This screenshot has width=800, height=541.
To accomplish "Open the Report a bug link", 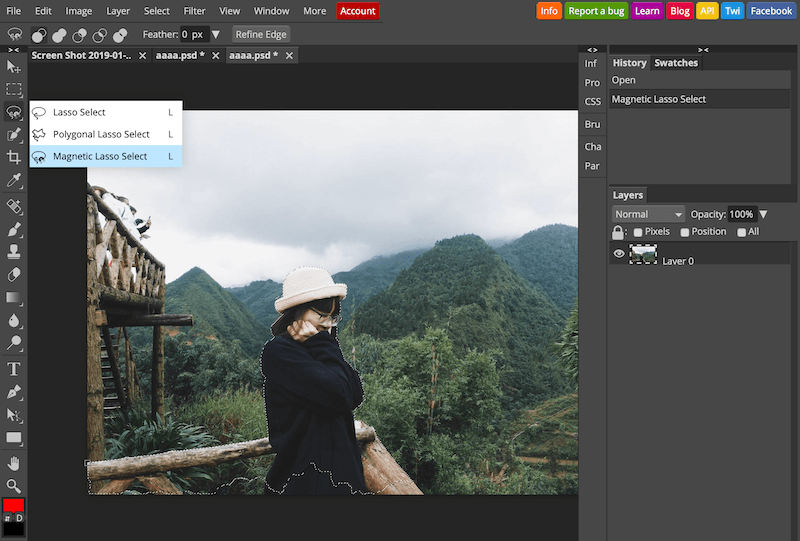I will point(596,11).
